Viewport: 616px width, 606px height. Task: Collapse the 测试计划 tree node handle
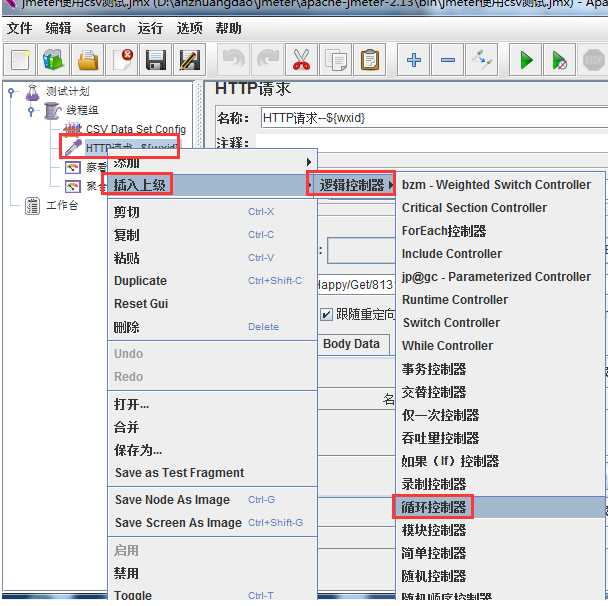point(11,92)
